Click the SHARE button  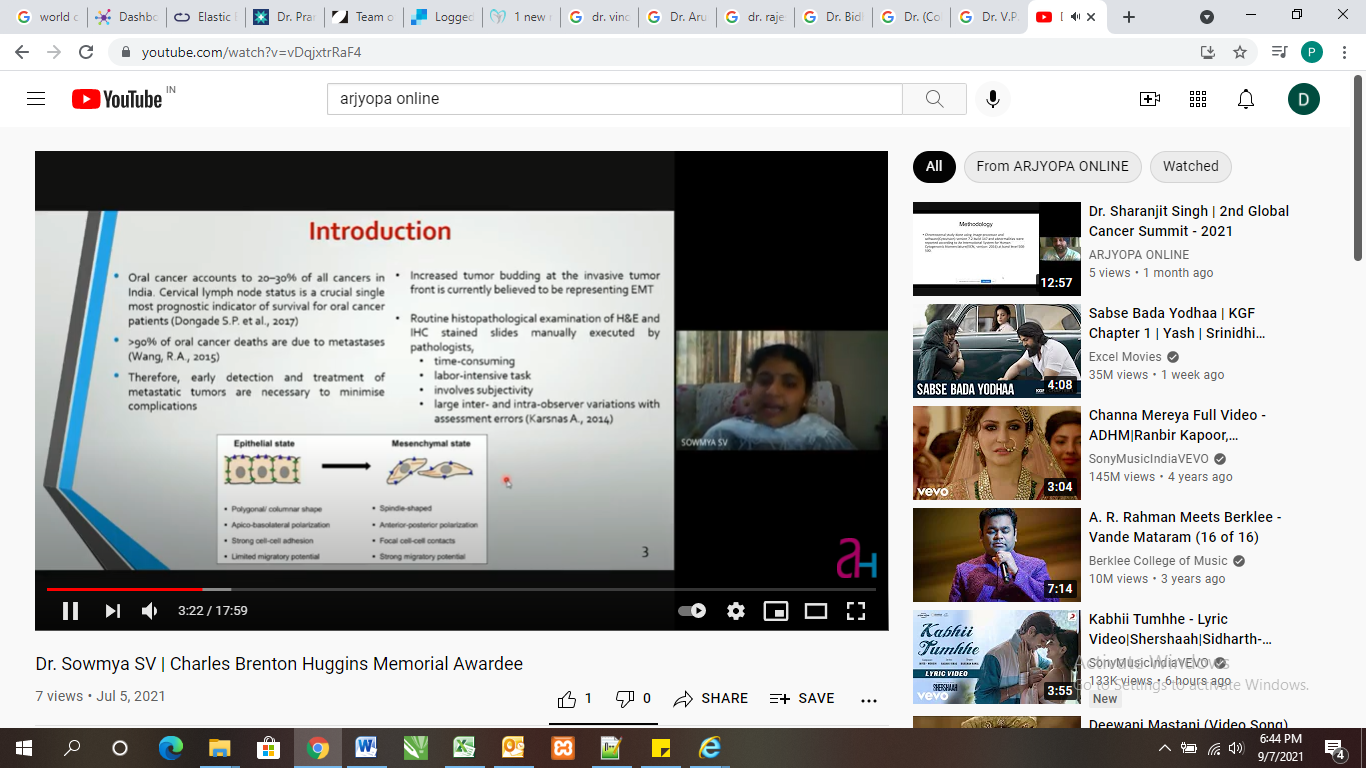point(711,699)
